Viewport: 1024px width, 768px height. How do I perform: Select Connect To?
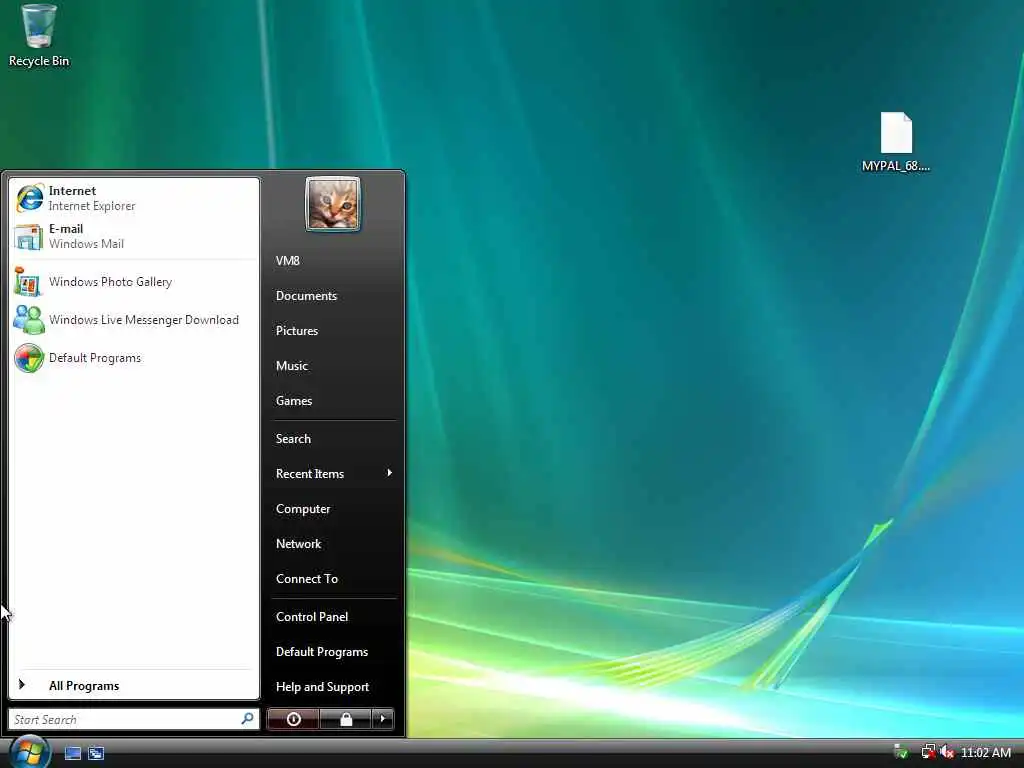pyautogui.click(x=333, y=579)
